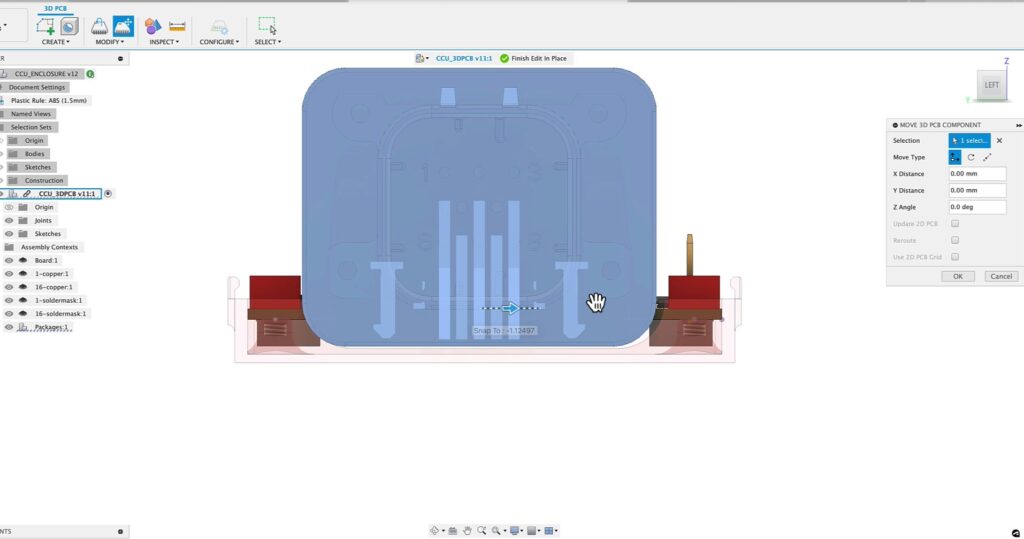Collapse the Move 3D PCB Component dialog header

[x=895, y=125]
